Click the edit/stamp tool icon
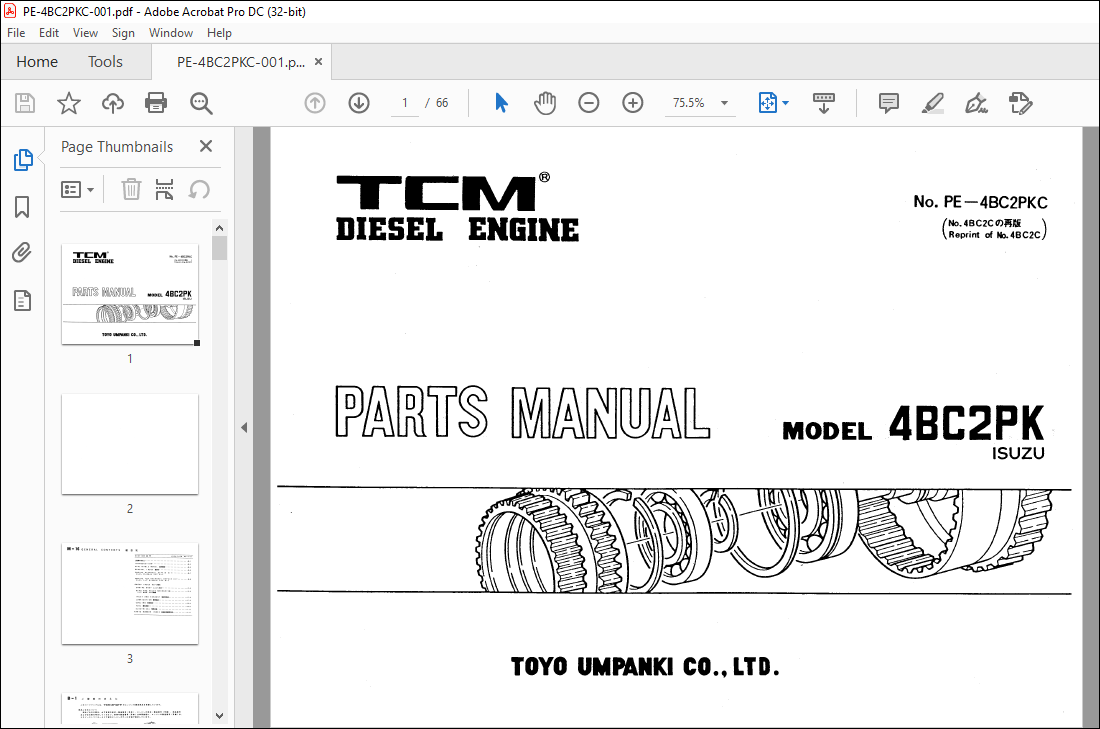The image size is (1100, 729). pyautogui.click(x=1021, y=103)
